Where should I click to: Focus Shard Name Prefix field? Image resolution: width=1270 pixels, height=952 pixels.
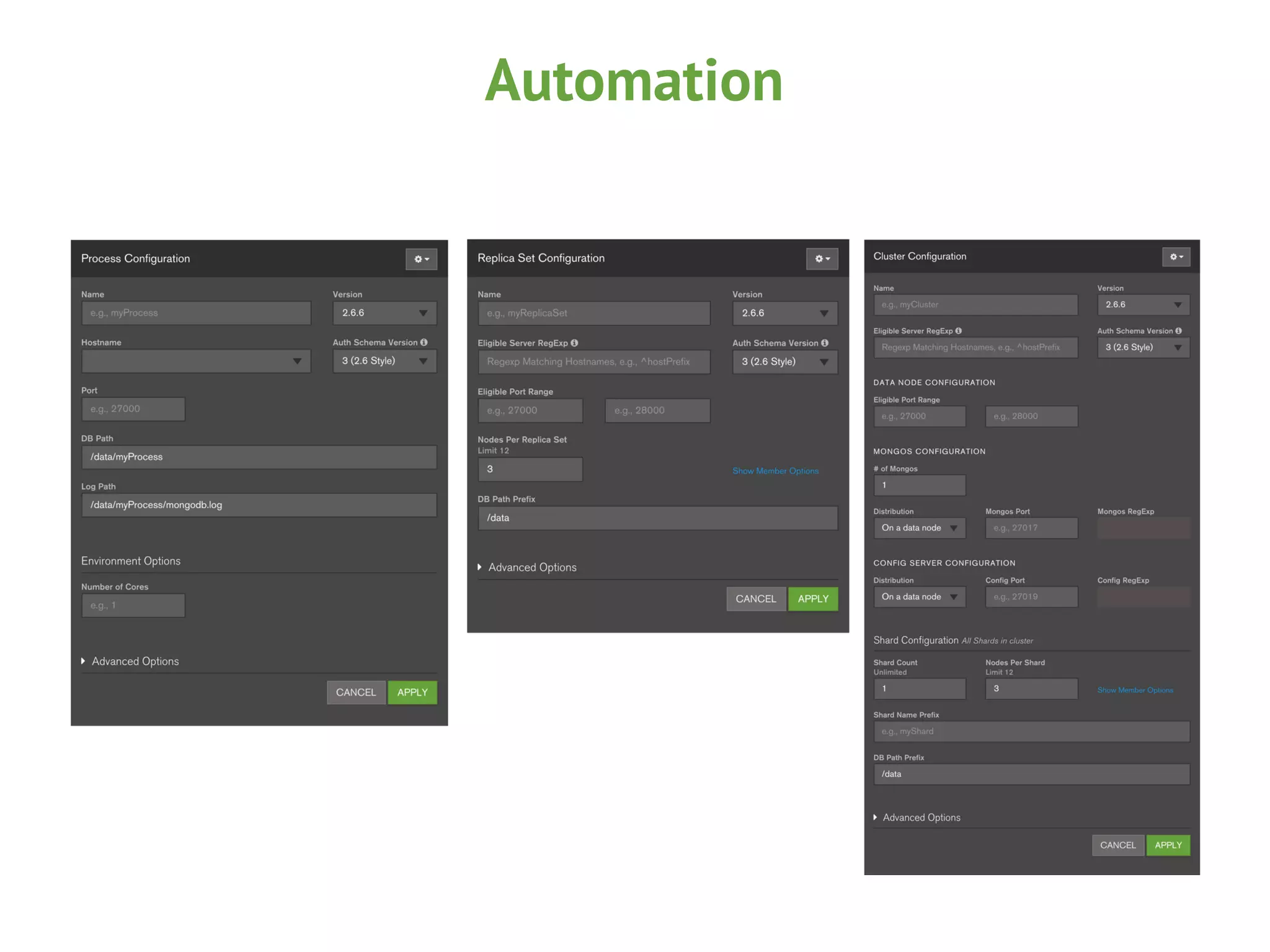coord(1032,731)
